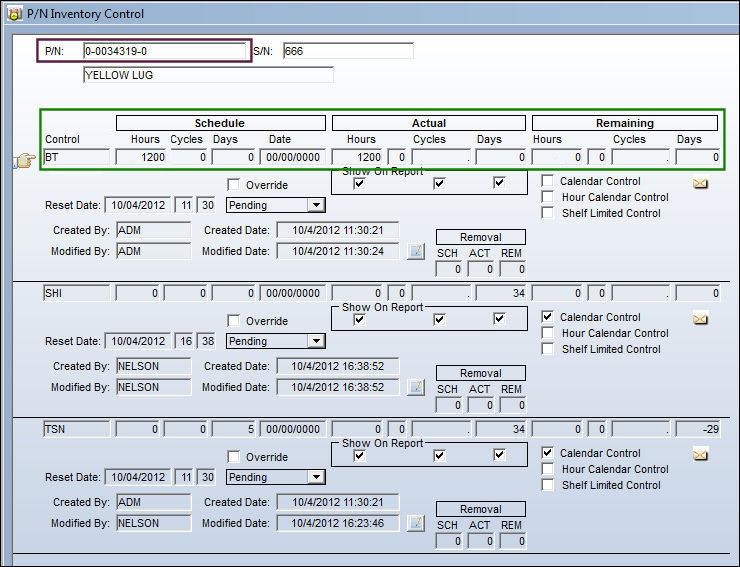Uncheck Calendar Control for TSN

[547, 453]
